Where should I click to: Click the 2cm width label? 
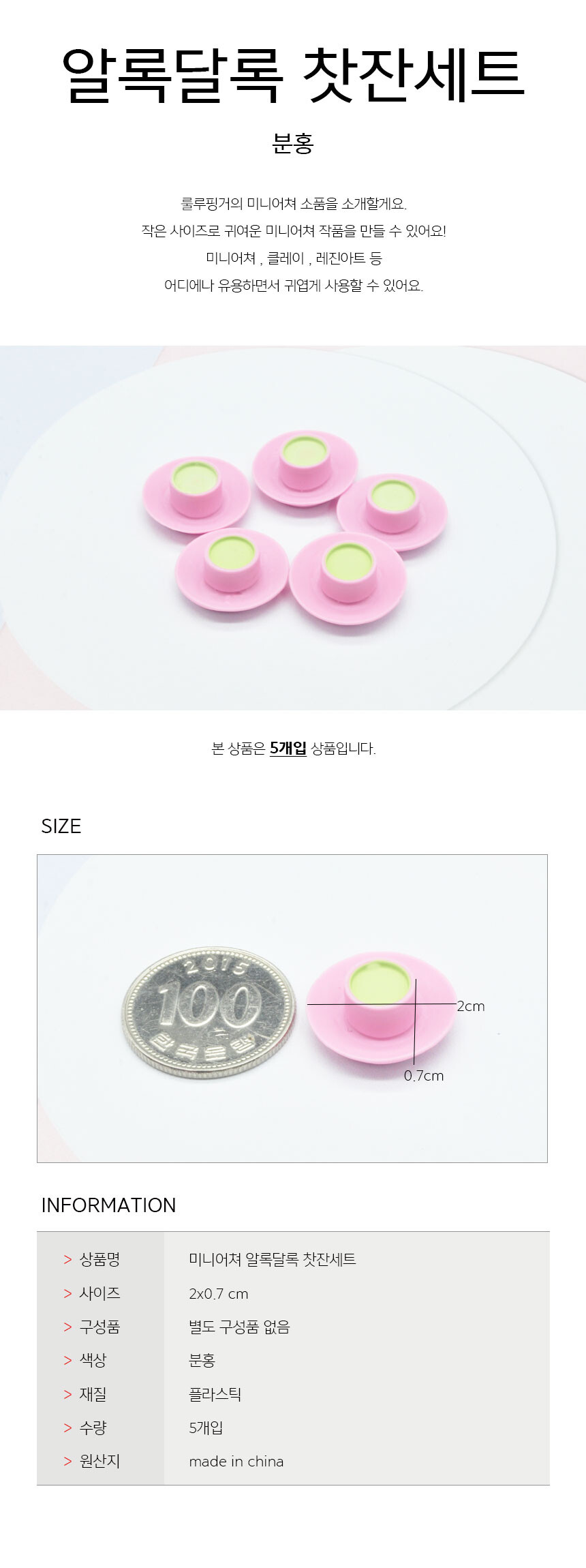coord(471,1006)
